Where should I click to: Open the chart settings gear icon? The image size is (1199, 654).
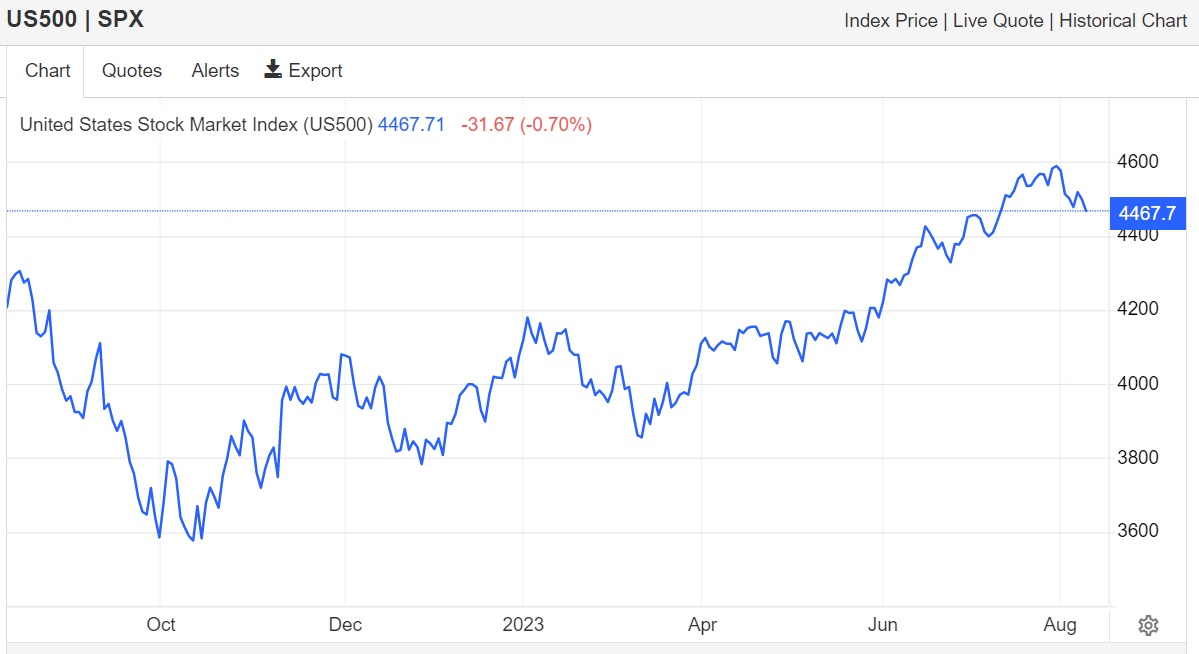(x=1148, y=626)
